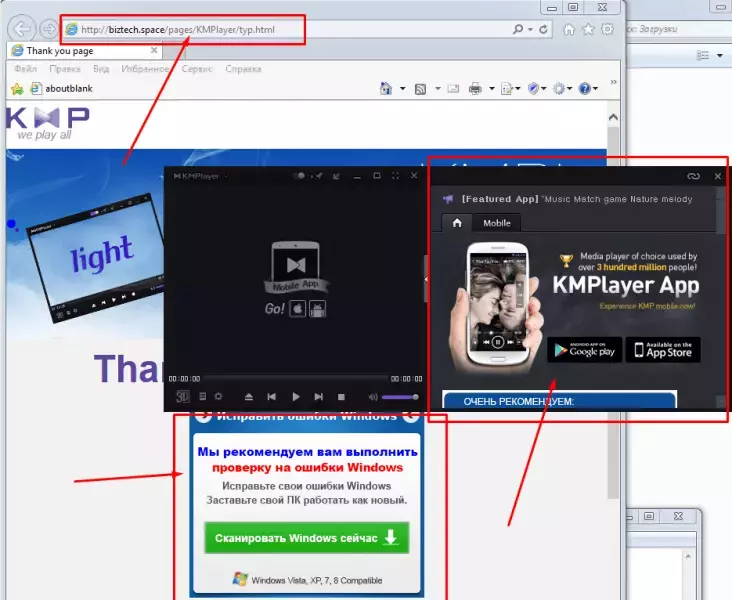Click the Android icon next to Go!
The width and height of the screenshot is (732, 600).
[317, 309]
